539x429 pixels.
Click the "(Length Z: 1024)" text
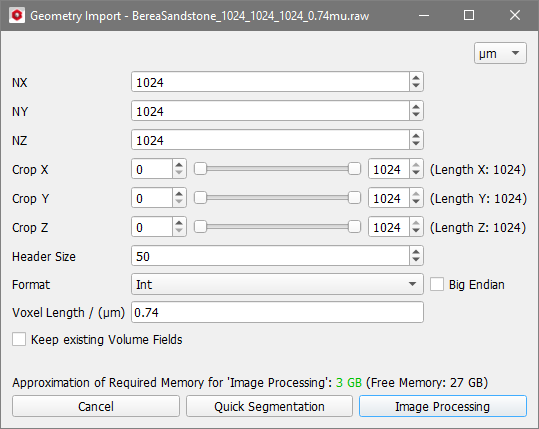478,227
